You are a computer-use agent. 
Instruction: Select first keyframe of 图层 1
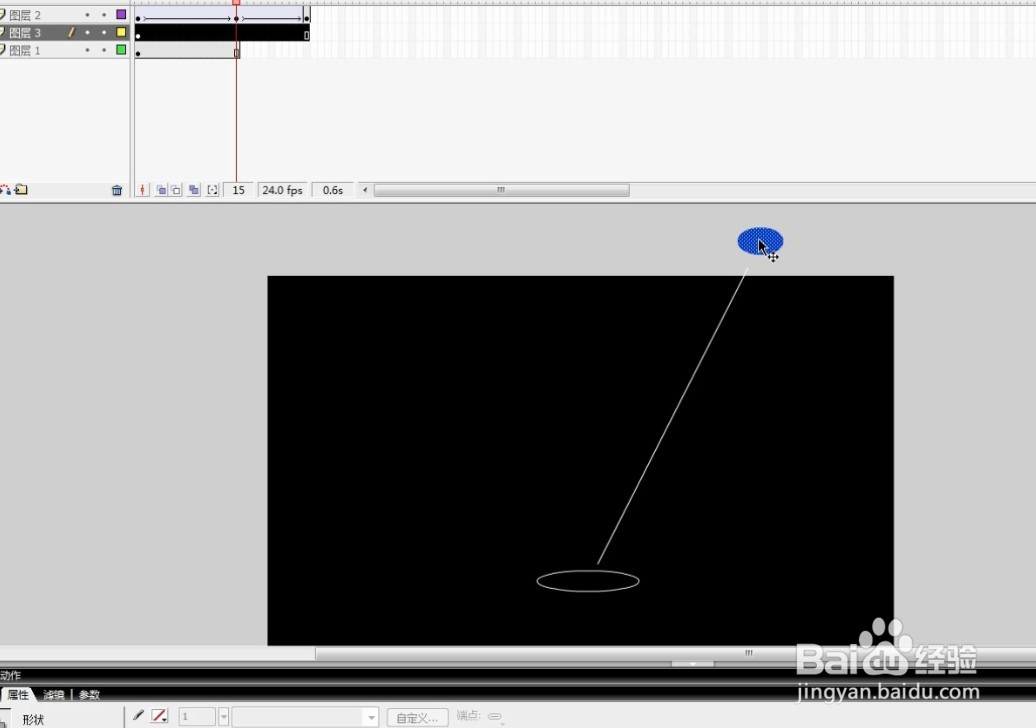pyautogui.click(x=138, y=54)
